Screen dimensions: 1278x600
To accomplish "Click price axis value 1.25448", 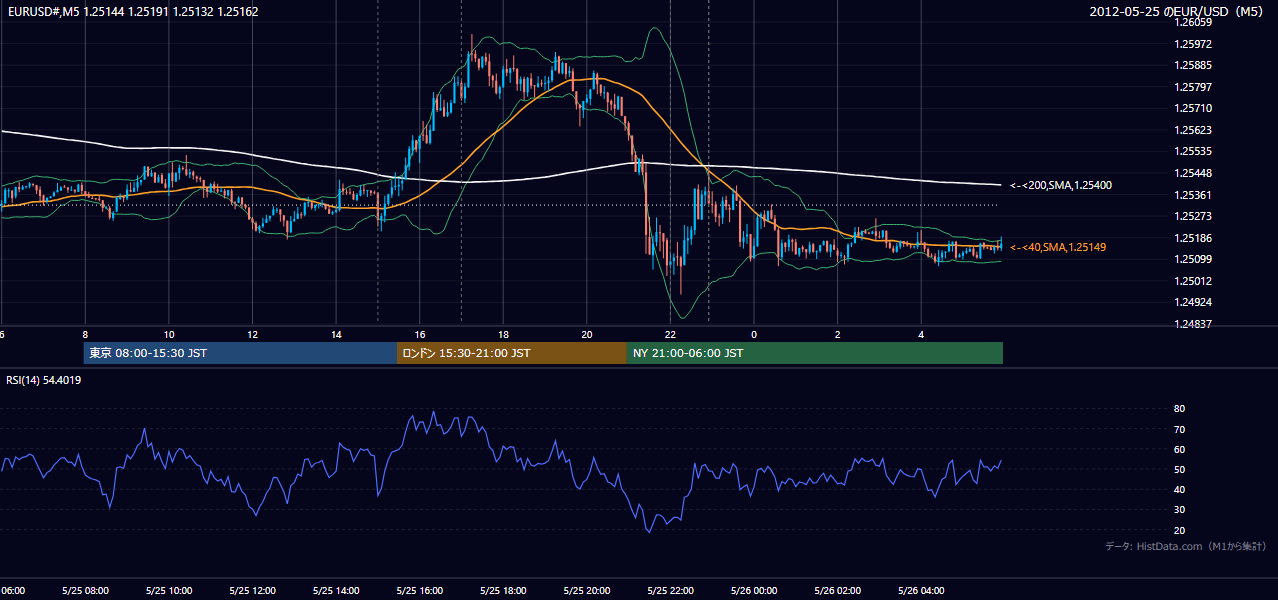I will 1194,173.
